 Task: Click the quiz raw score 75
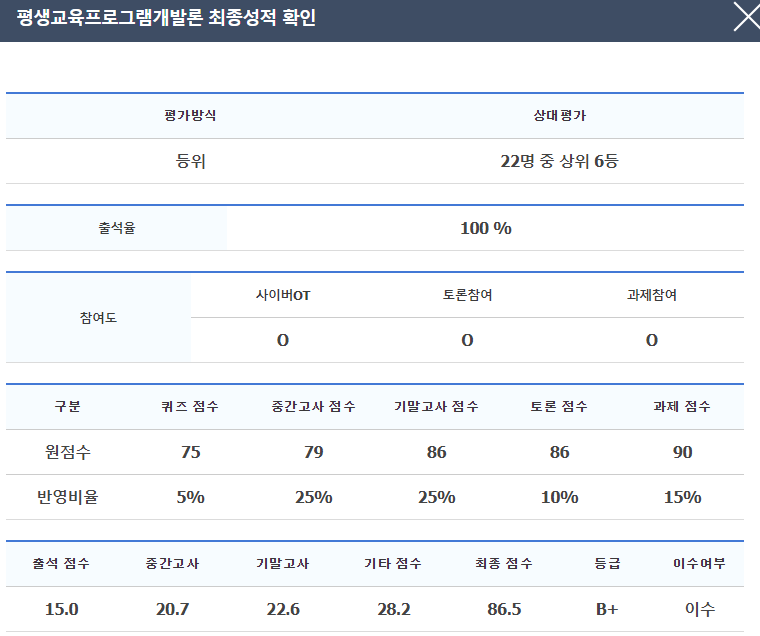(x=190, y=452)
